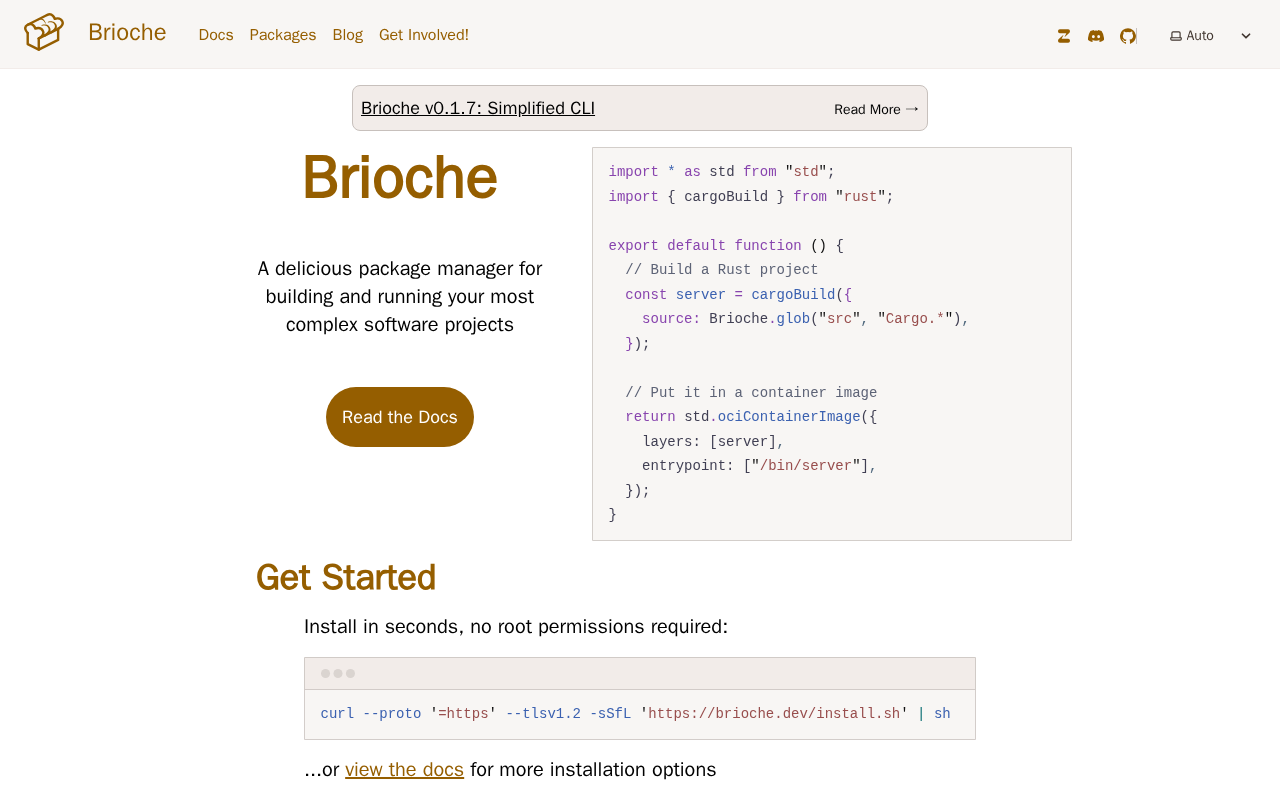1280x800 pixels.
Task: Click Read More on the banner
Action: click(x=867, y=109)
